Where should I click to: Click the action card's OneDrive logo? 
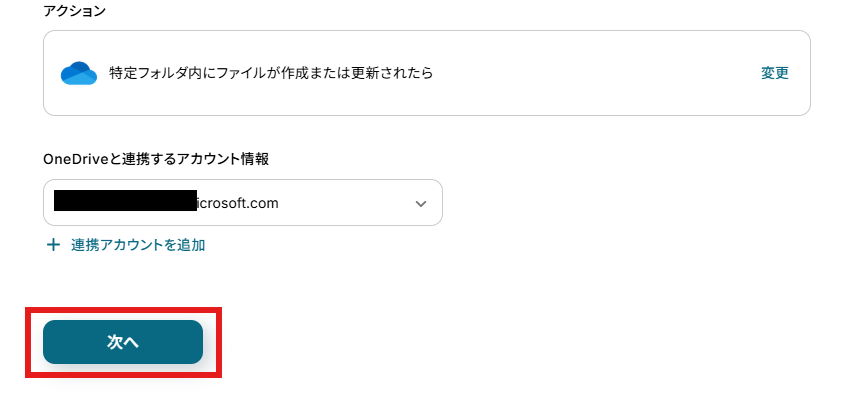pos(78,73)
